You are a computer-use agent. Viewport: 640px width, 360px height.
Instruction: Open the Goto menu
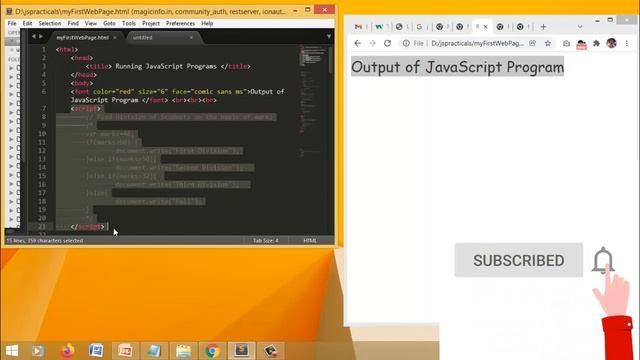pos(109,24)
